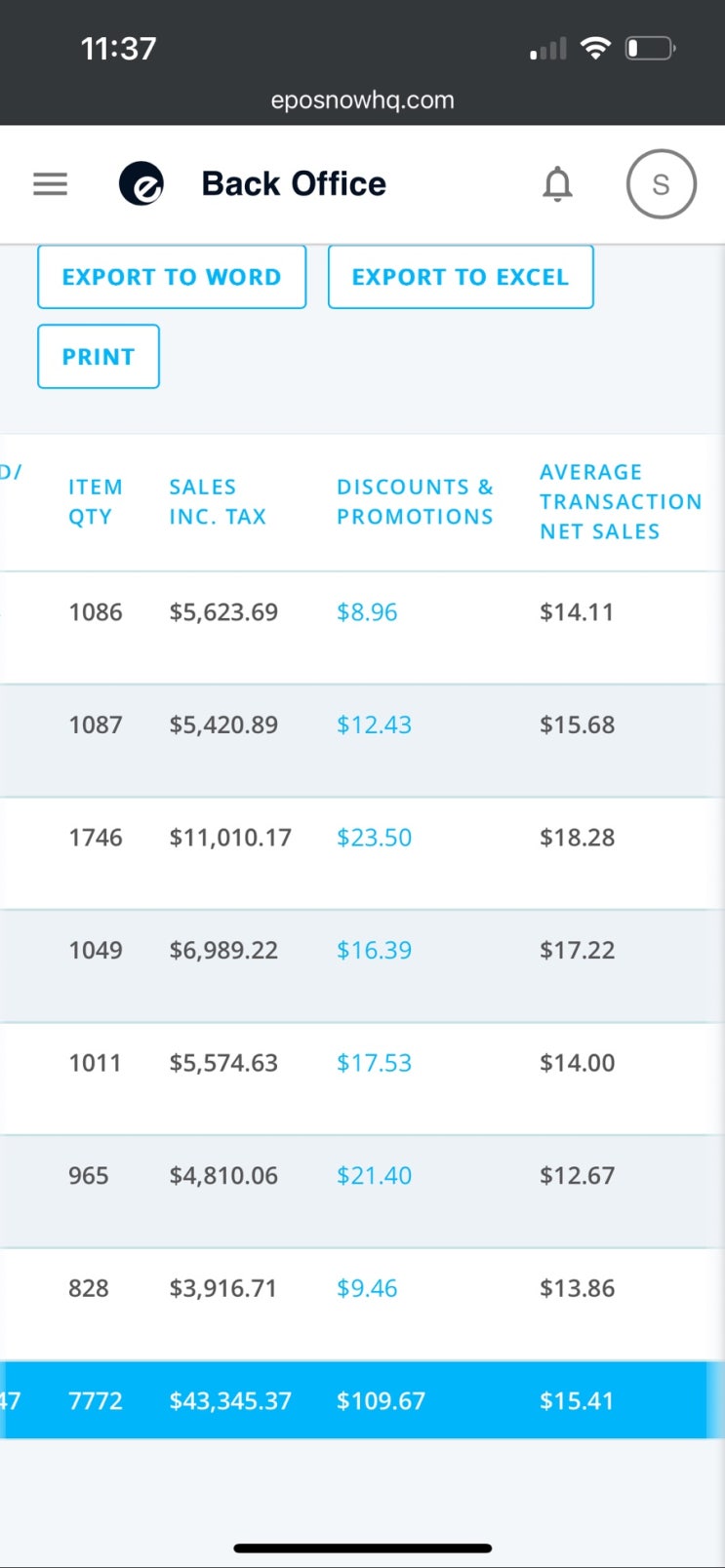Tap the eposnowhq.com address bar

coord(362,100)
